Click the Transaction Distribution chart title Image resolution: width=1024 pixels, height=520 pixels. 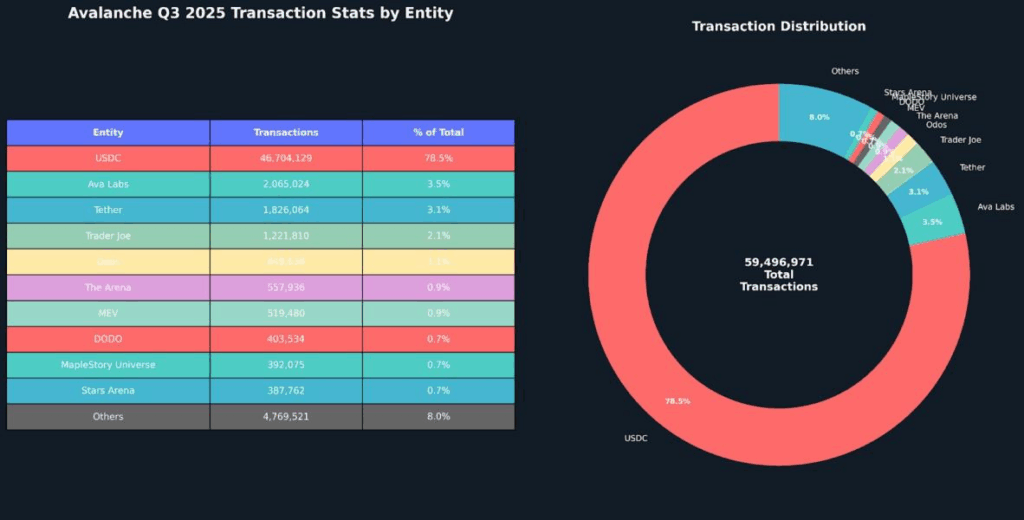779,26
